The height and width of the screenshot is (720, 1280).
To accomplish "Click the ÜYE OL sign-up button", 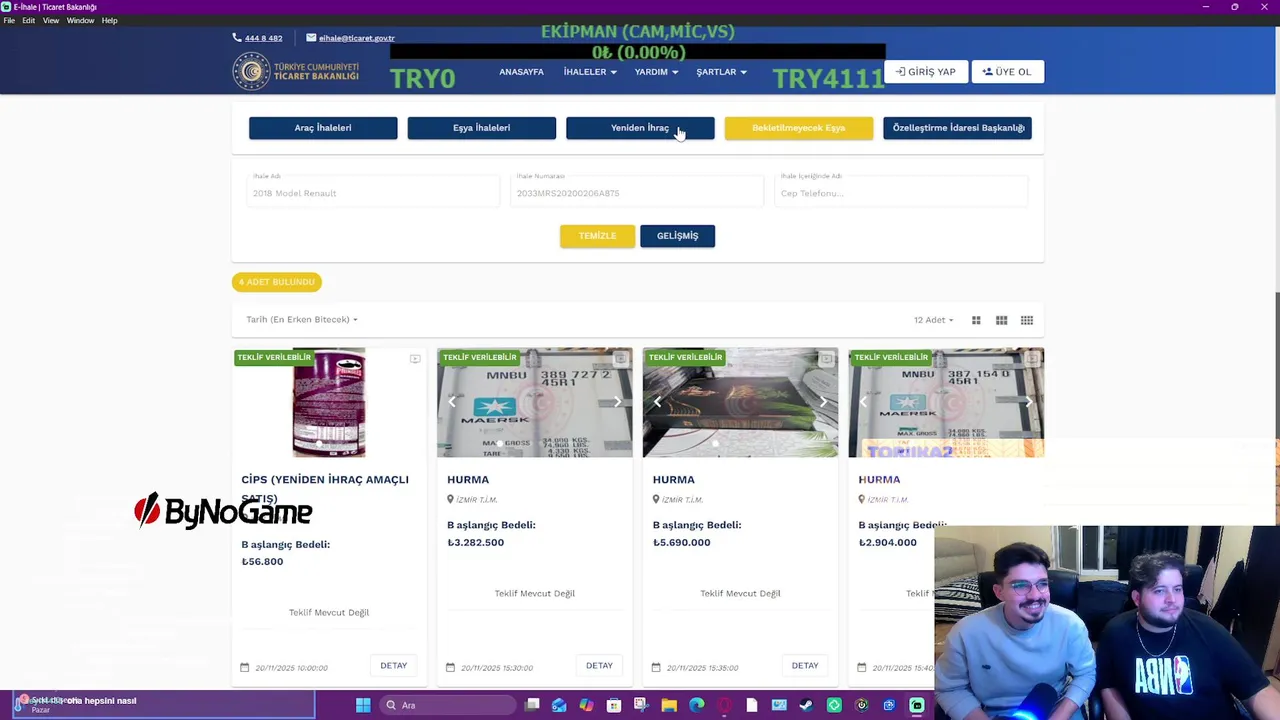I will (1006, 72).
